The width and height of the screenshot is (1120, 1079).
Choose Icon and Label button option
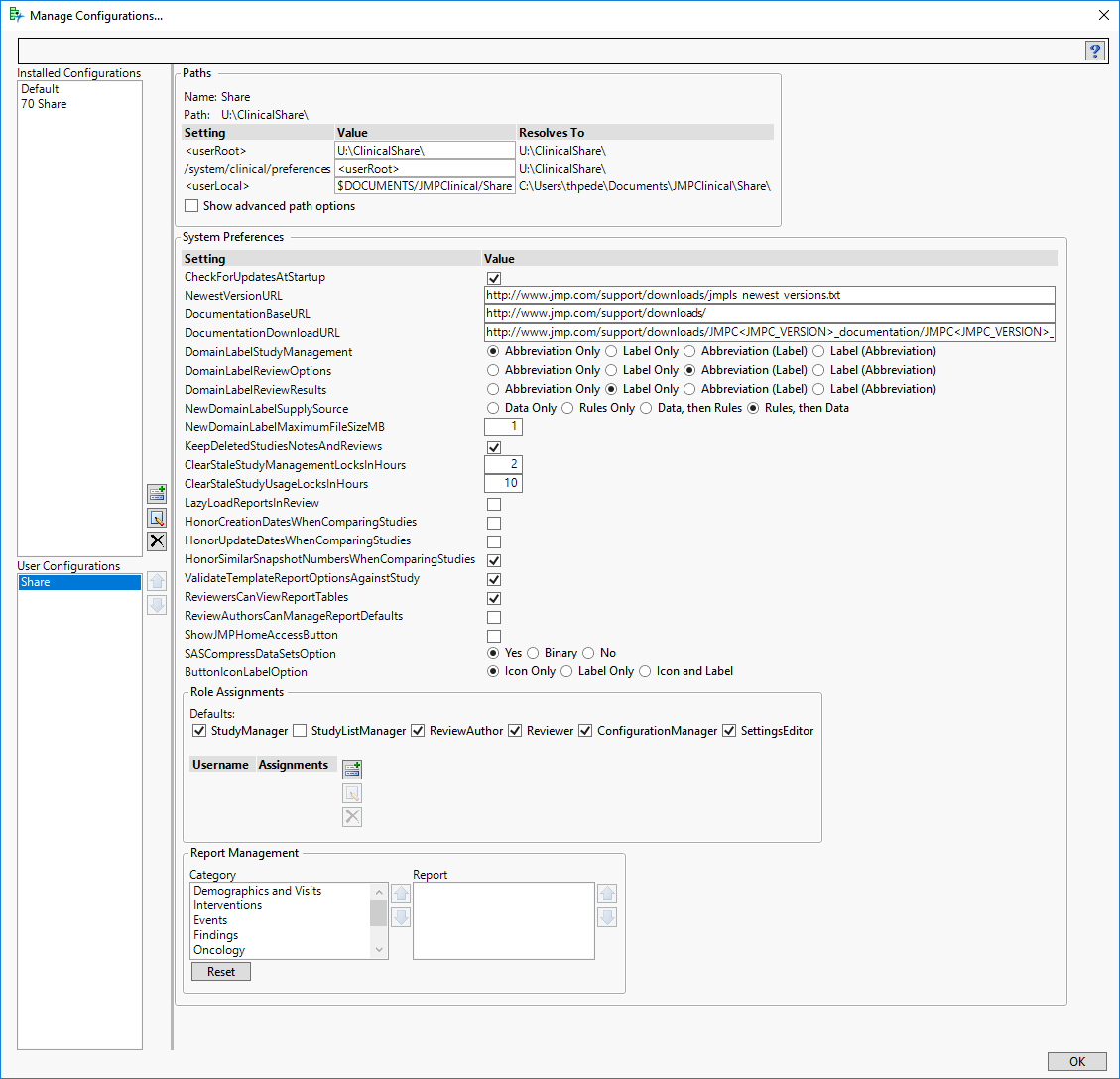pyautogui.click(x=646, y=671)
